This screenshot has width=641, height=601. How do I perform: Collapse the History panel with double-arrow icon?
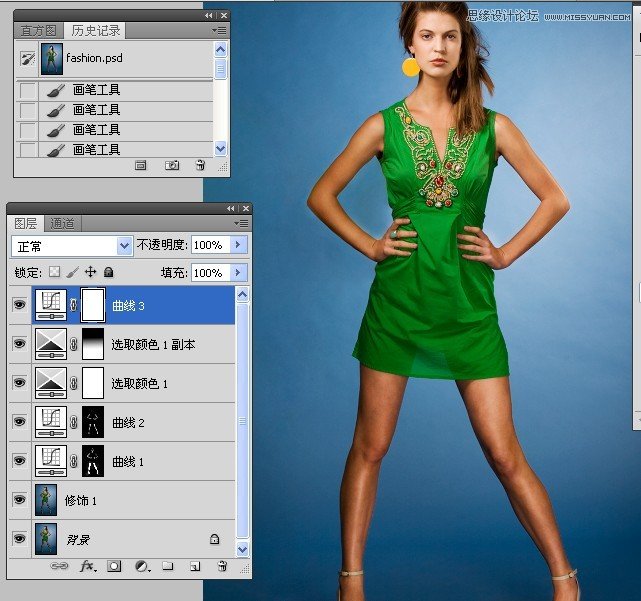[209, 16]
